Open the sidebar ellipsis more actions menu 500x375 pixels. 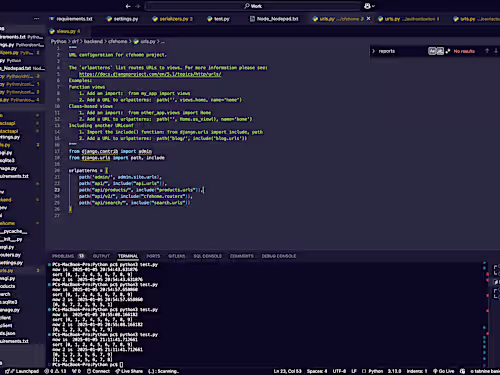coord(36,19)
